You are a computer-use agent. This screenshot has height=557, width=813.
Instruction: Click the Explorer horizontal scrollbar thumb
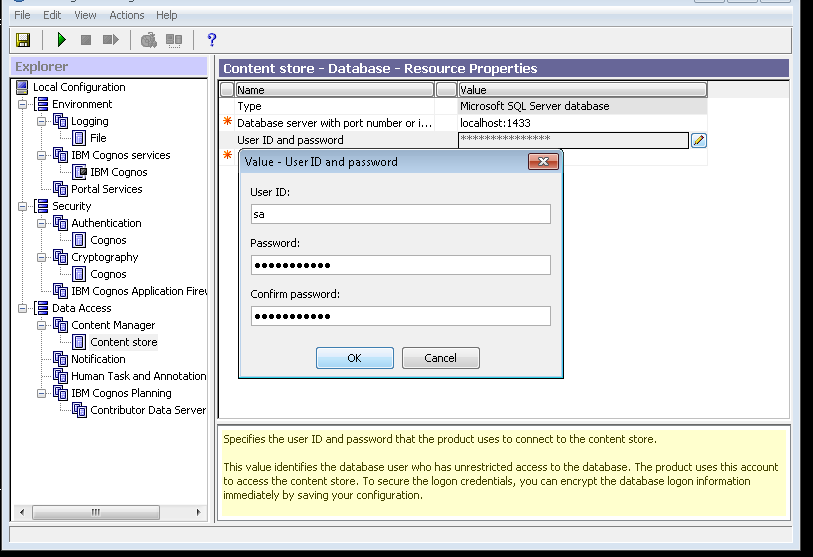point(96,512)
